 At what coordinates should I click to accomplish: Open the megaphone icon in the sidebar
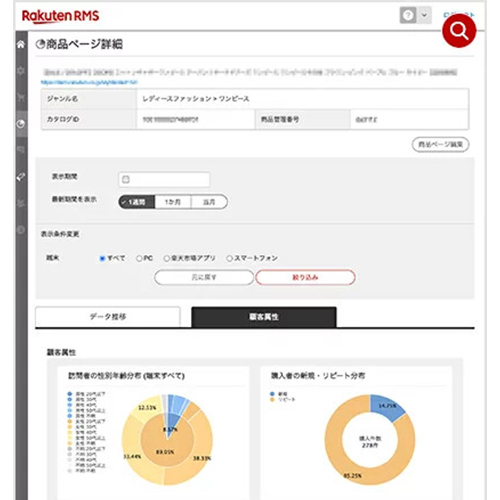point(21,177)
